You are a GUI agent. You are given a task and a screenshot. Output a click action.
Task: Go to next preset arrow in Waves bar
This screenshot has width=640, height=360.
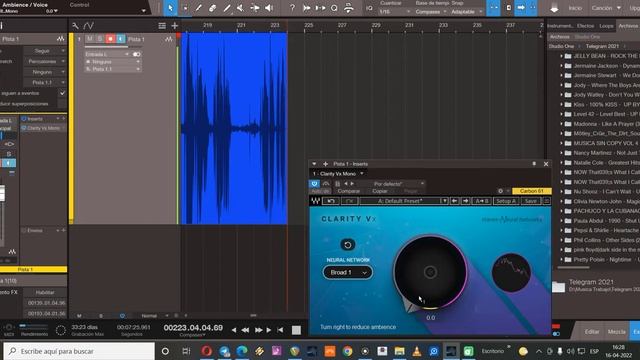466,201
